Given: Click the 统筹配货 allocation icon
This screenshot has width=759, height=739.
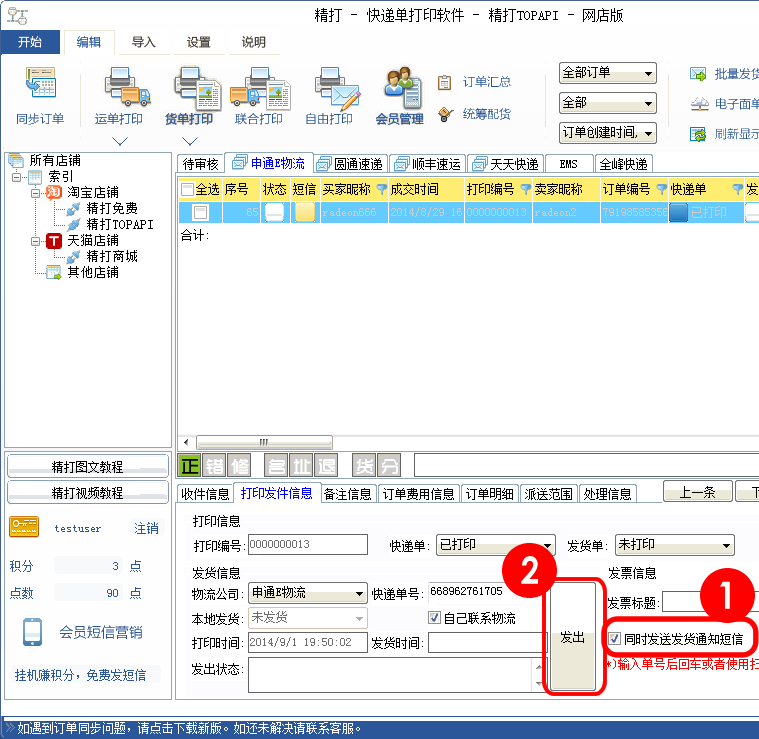Looking at the screenshot, I should [446, 113].
